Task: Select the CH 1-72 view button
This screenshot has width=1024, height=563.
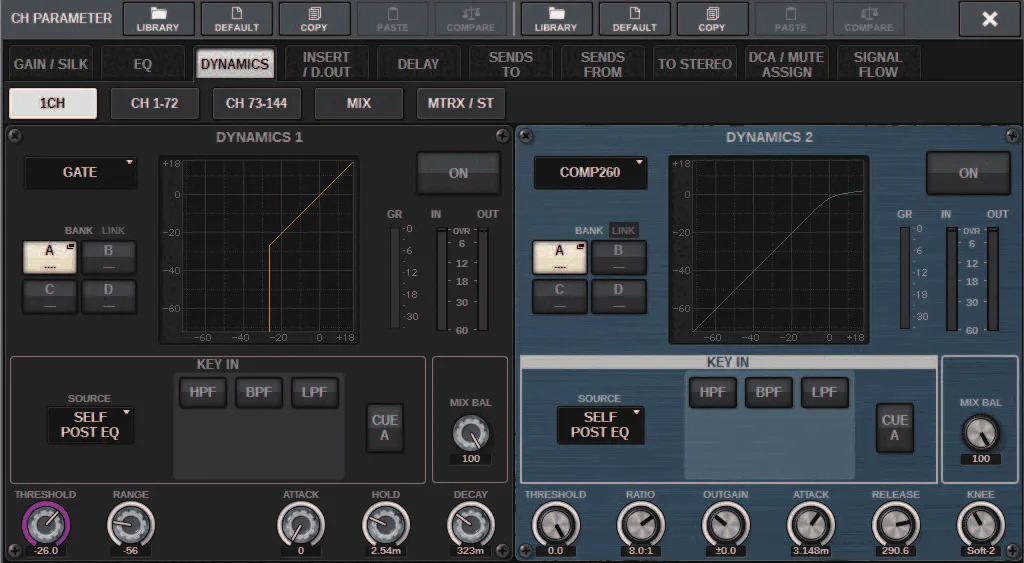Action: click(155, 103)
